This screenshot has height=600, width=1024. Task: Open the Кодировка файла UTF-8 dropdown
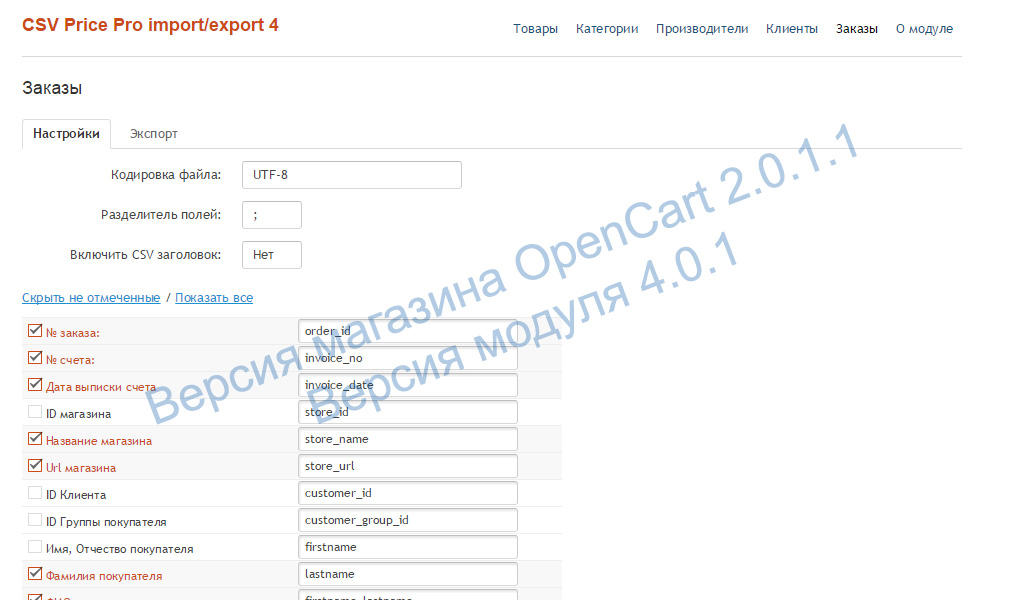[351, 175]
